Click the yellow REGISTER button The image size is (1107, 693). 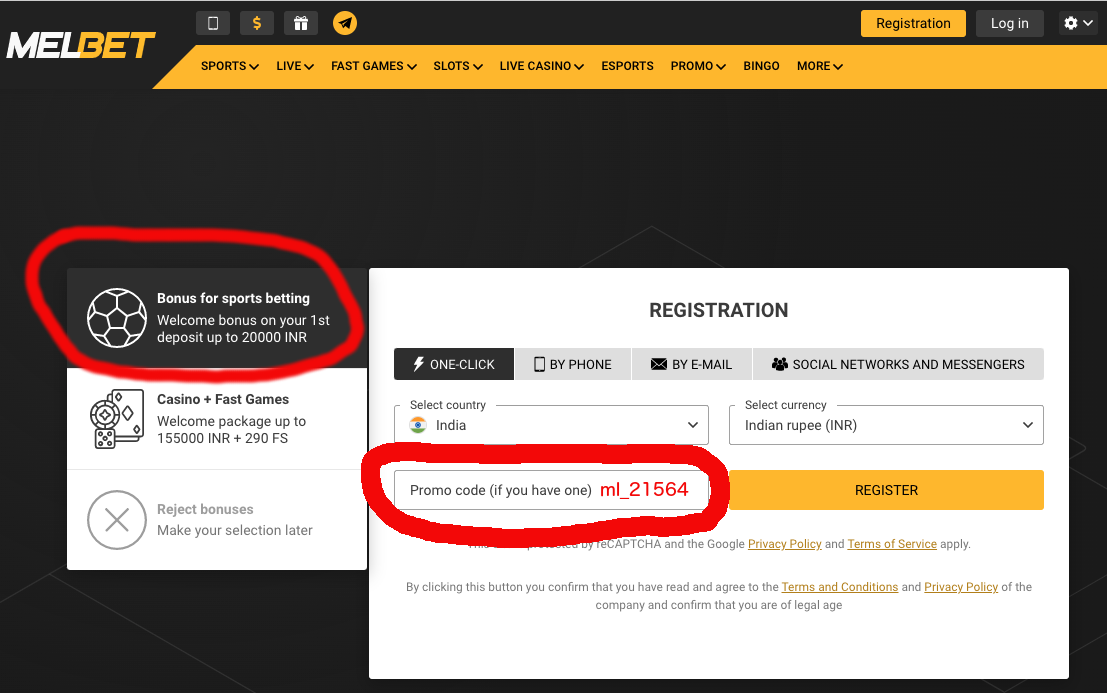pos(886,490)
